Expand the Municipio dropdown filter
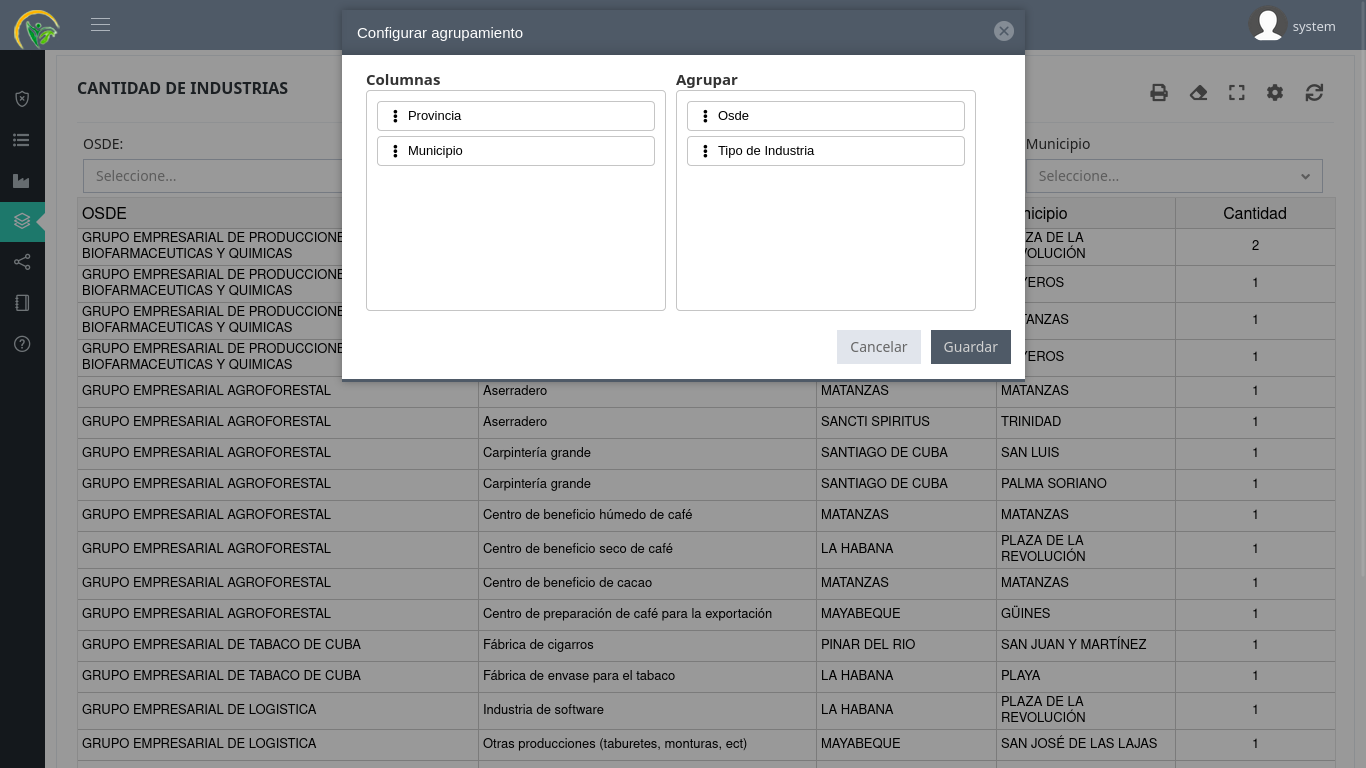Screen dimensions: 1366x768 1174,176
